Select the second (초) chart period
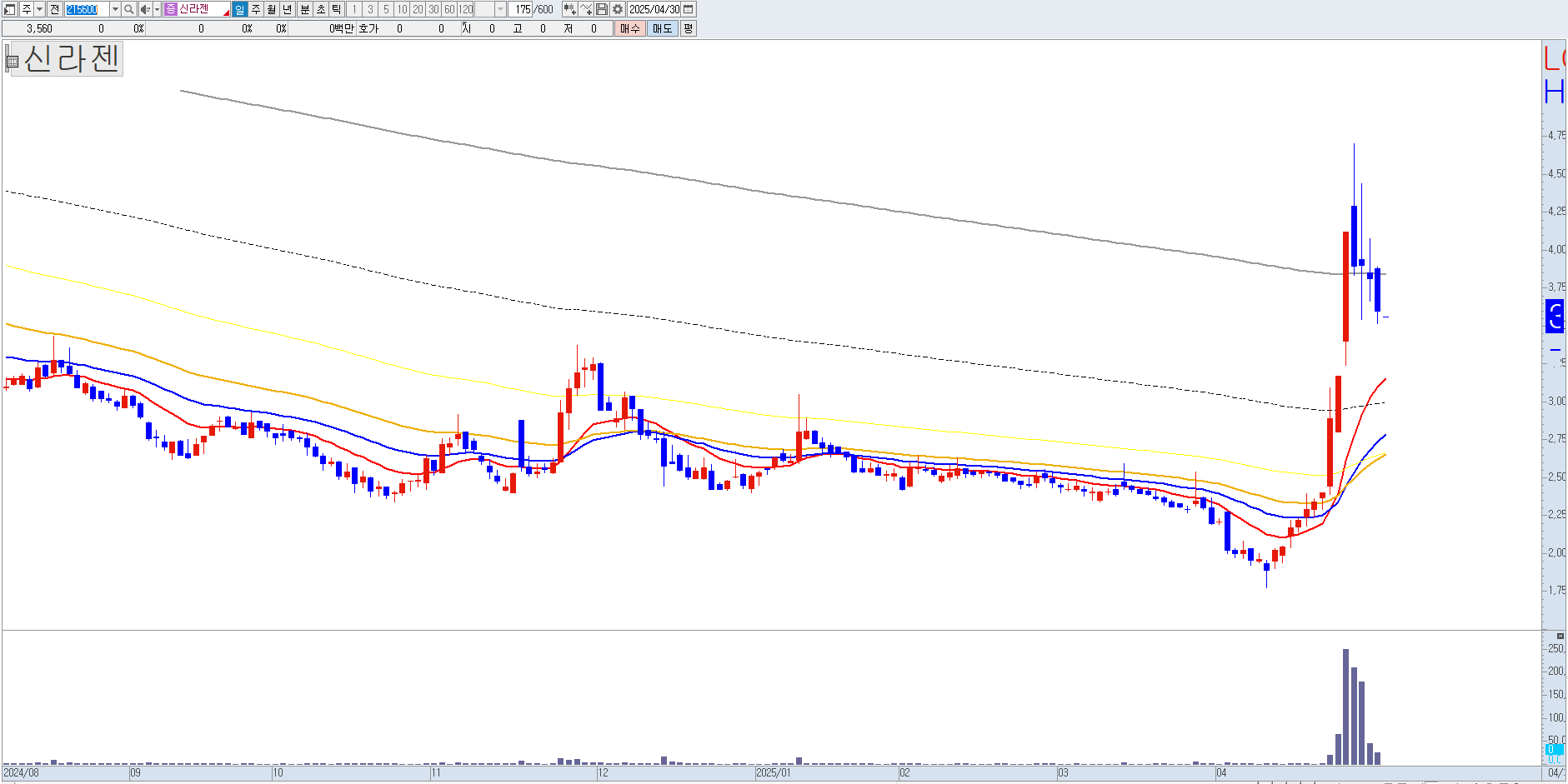Viewport: 1568px width, 784px height. (x=321, y=9)
